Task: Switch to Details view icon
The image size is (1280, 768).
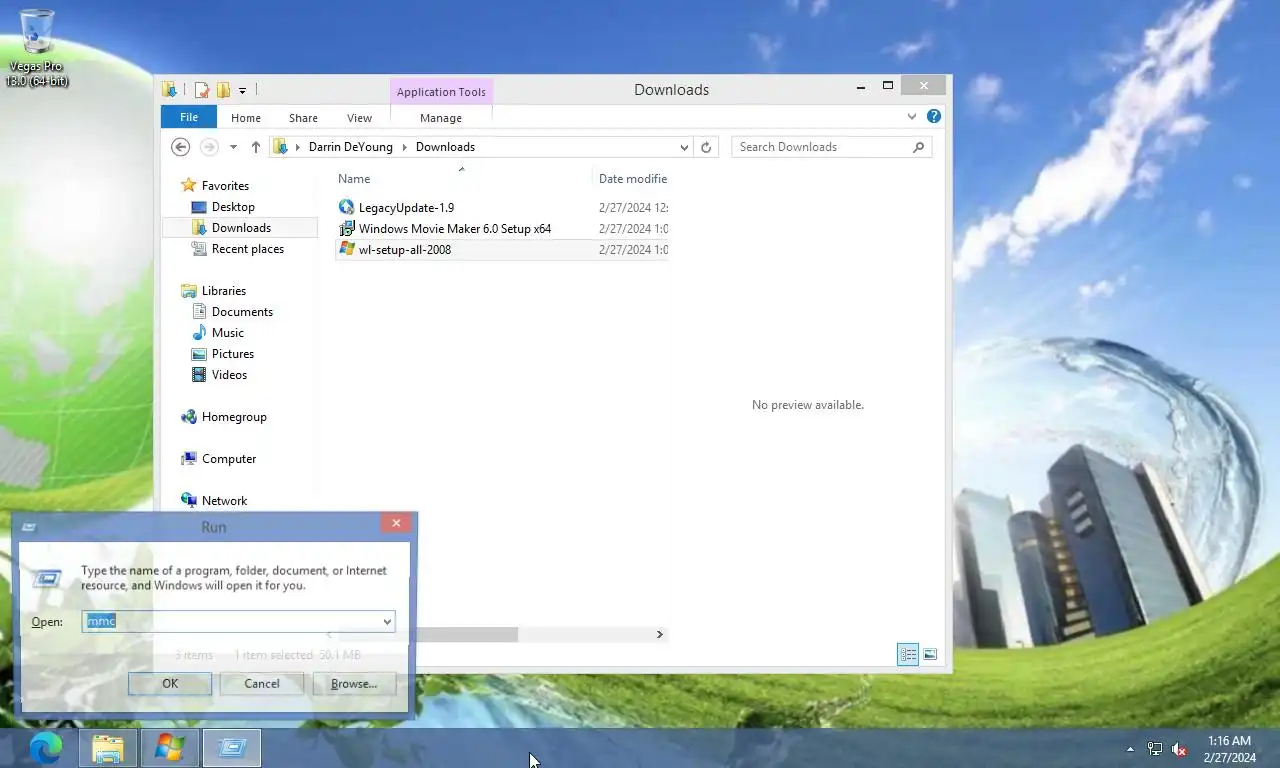Action: pyautogui.click(x=908, y=655)
